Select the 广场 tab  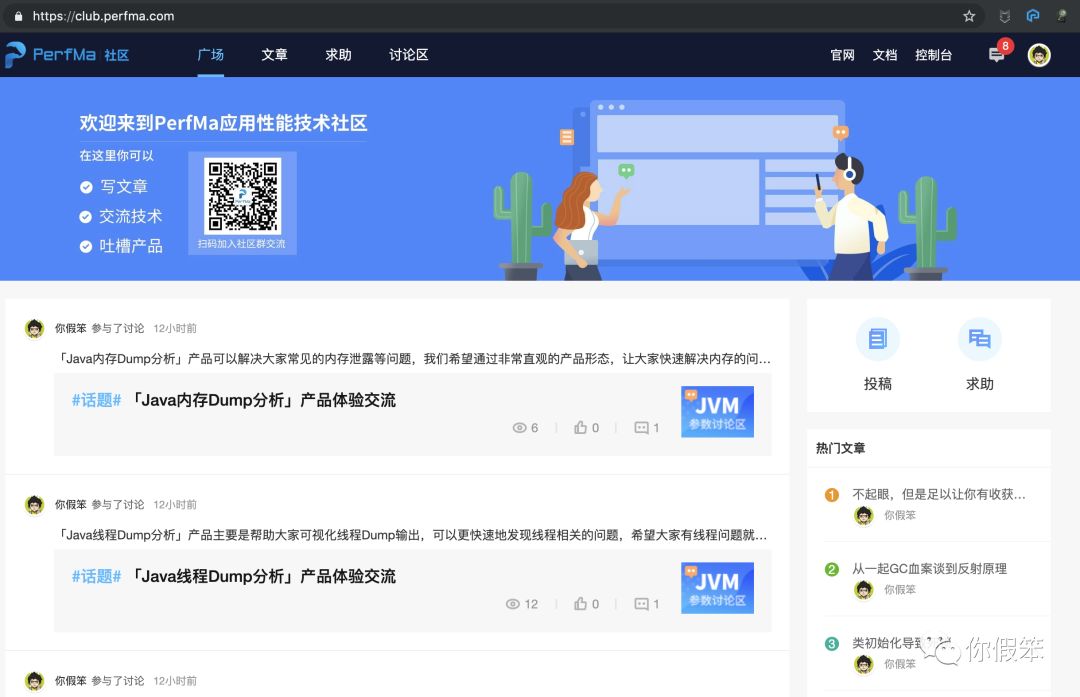click(211, 55)
